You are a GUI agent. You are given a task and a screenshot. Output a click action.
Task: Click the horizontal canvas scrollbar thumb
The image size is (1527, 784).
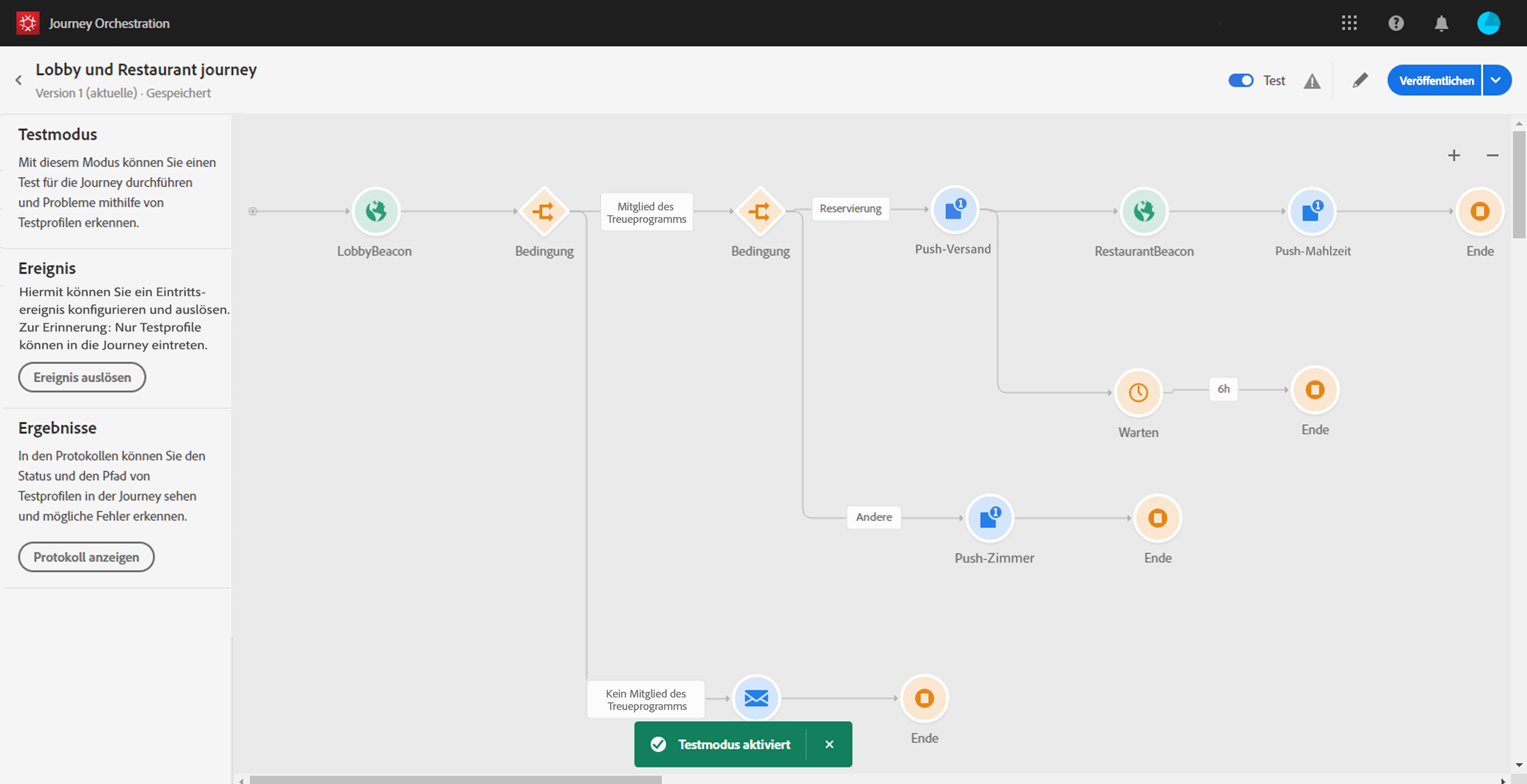pyautogui.click(x=455, y=779)
